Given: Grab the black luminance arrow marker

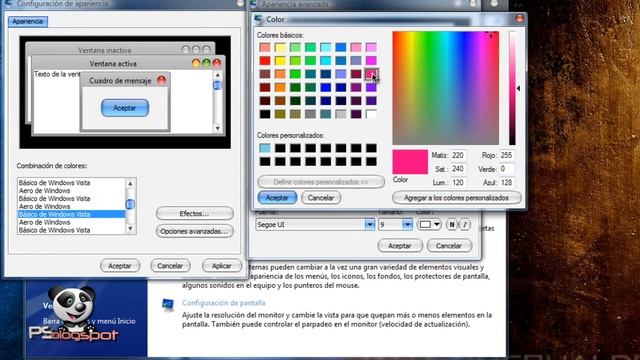Looking at the screenshot, I should pyautogui.click(x=518, y=88).
